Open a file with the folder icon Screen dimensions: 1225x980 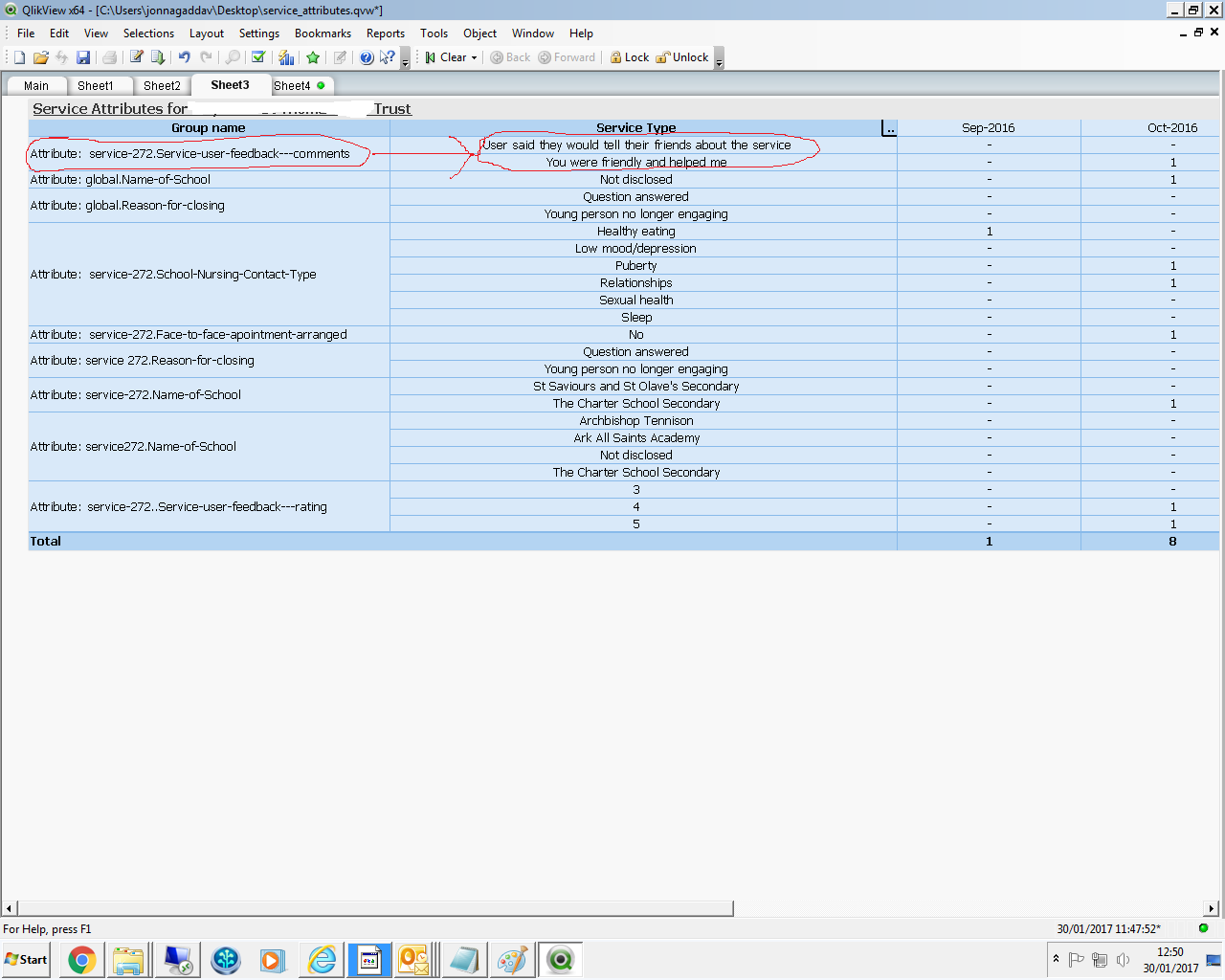point(40,57)
